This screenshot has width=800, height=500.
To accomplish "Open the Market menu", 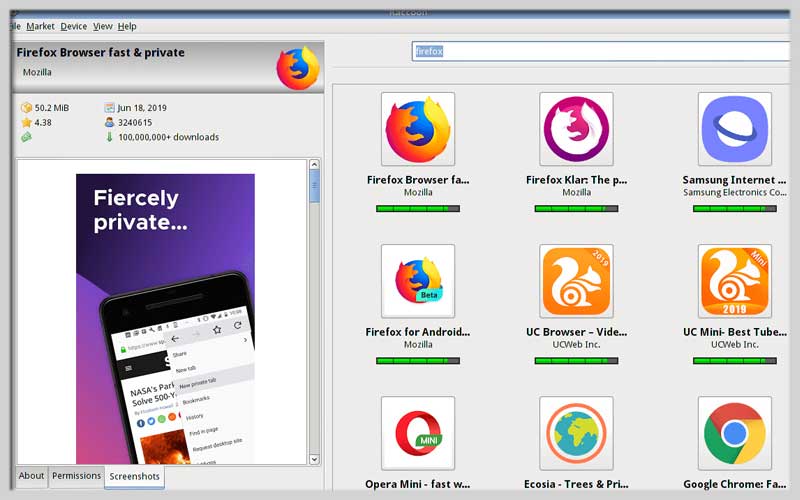I will 40,26.
